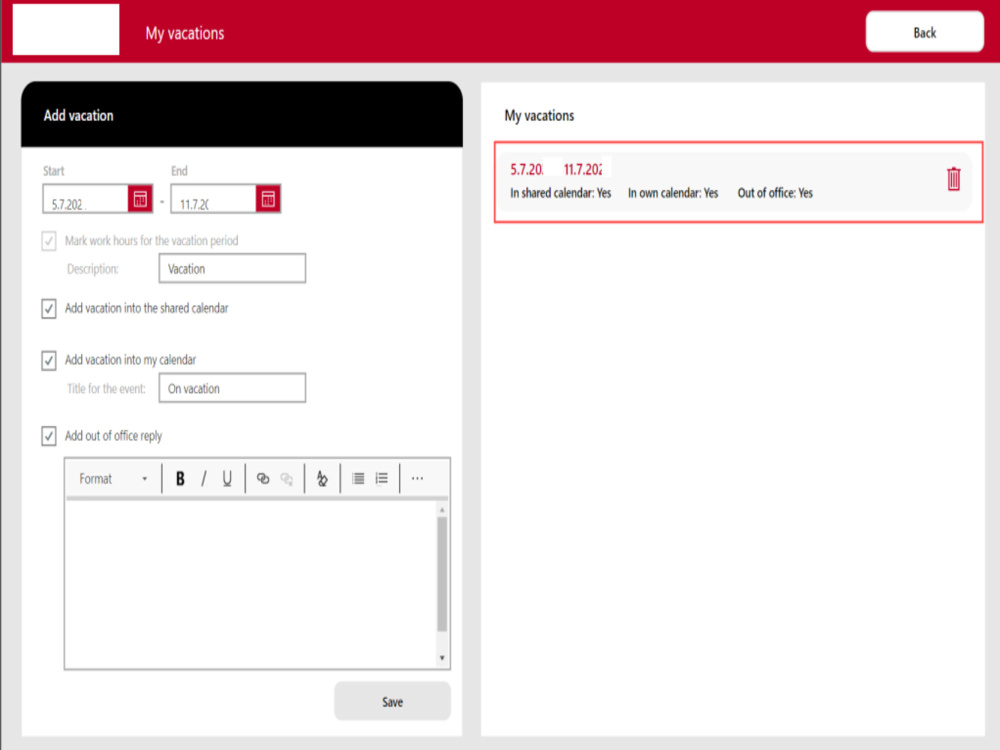The image size is (1000, 750).
Task: Insert a hyperlink in the reply
Action: click(x=263, y=478)
